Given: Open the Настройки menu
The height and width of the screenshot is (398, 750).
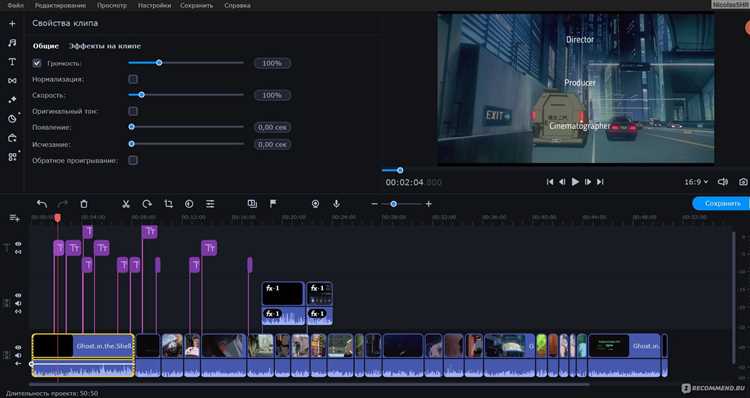Looking at the screenshot, I should (154, 5).
